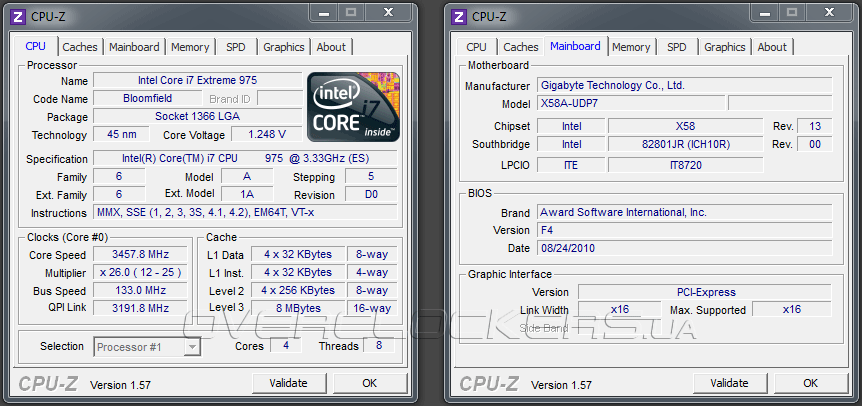Go to SPD tab in left window
The image size is (862, 406).
[236, 47]
